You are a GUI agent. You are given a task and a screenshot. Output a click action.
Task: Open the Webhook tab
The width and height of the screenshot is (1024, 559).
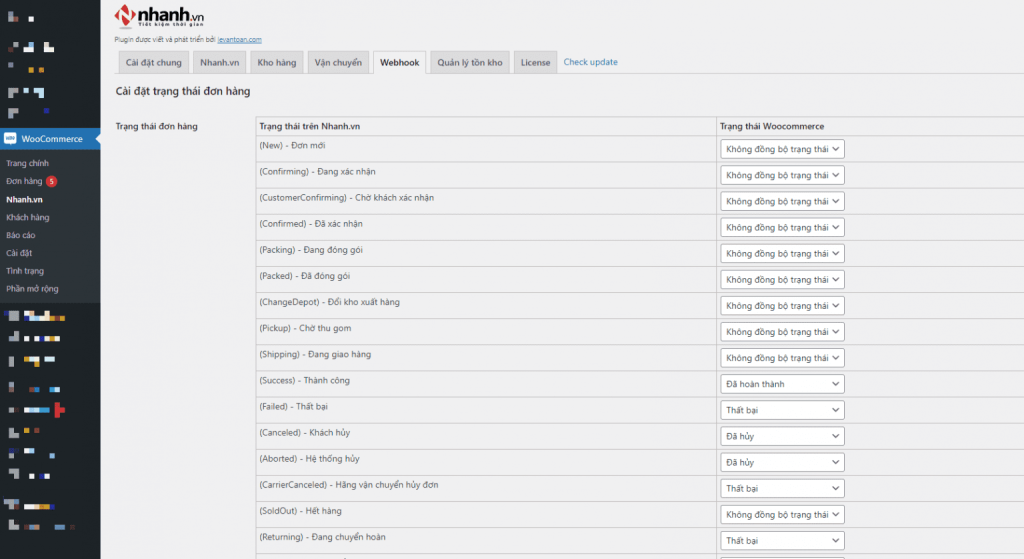pos(400,62)
